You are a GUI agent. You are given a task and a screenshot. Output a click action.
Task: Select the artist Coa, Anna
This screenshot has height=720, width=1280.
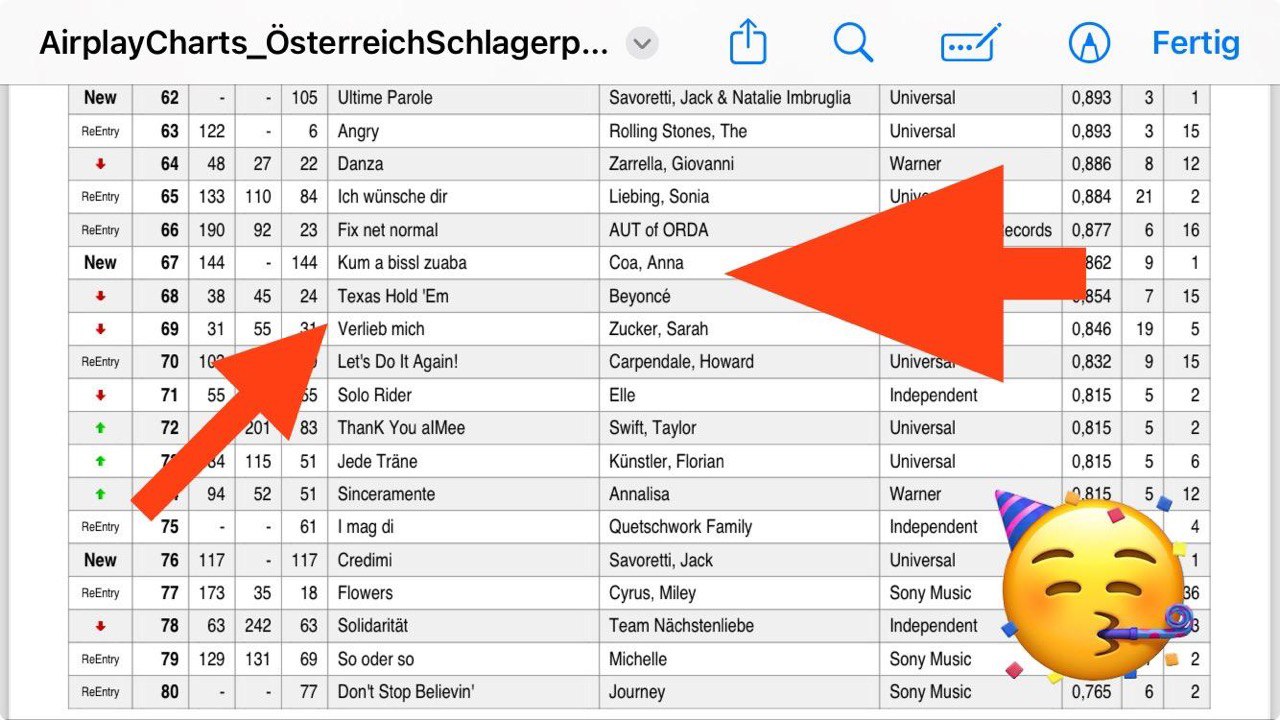tap(646, 263)
